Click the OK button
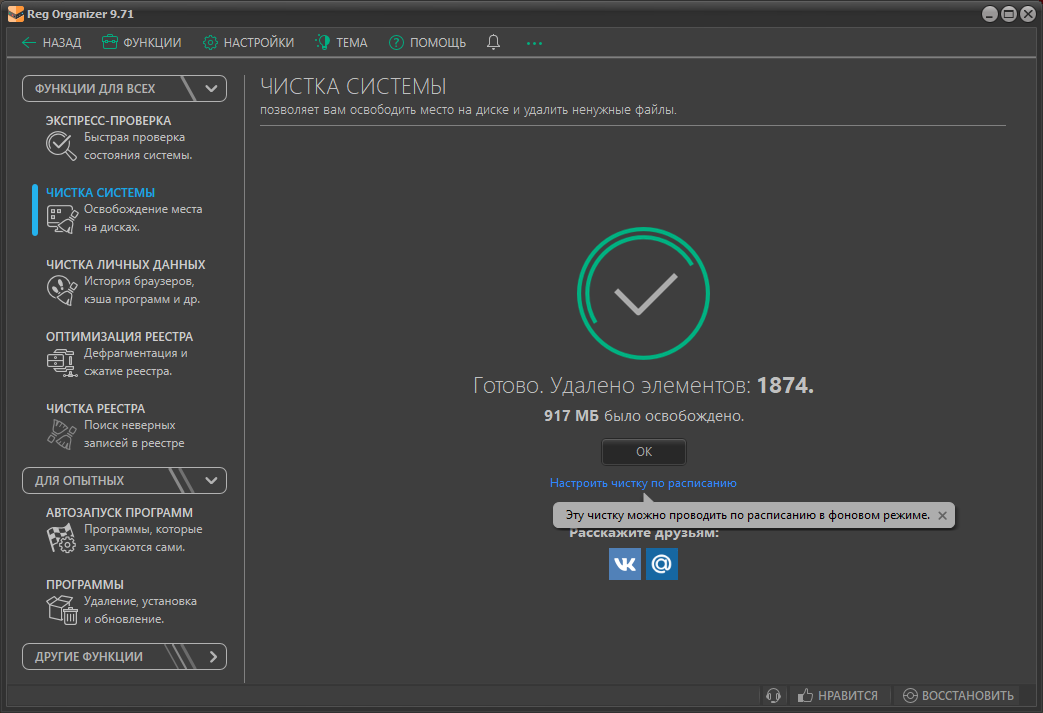The height and width of the screenshot is (713, 1043). (644, 452)
